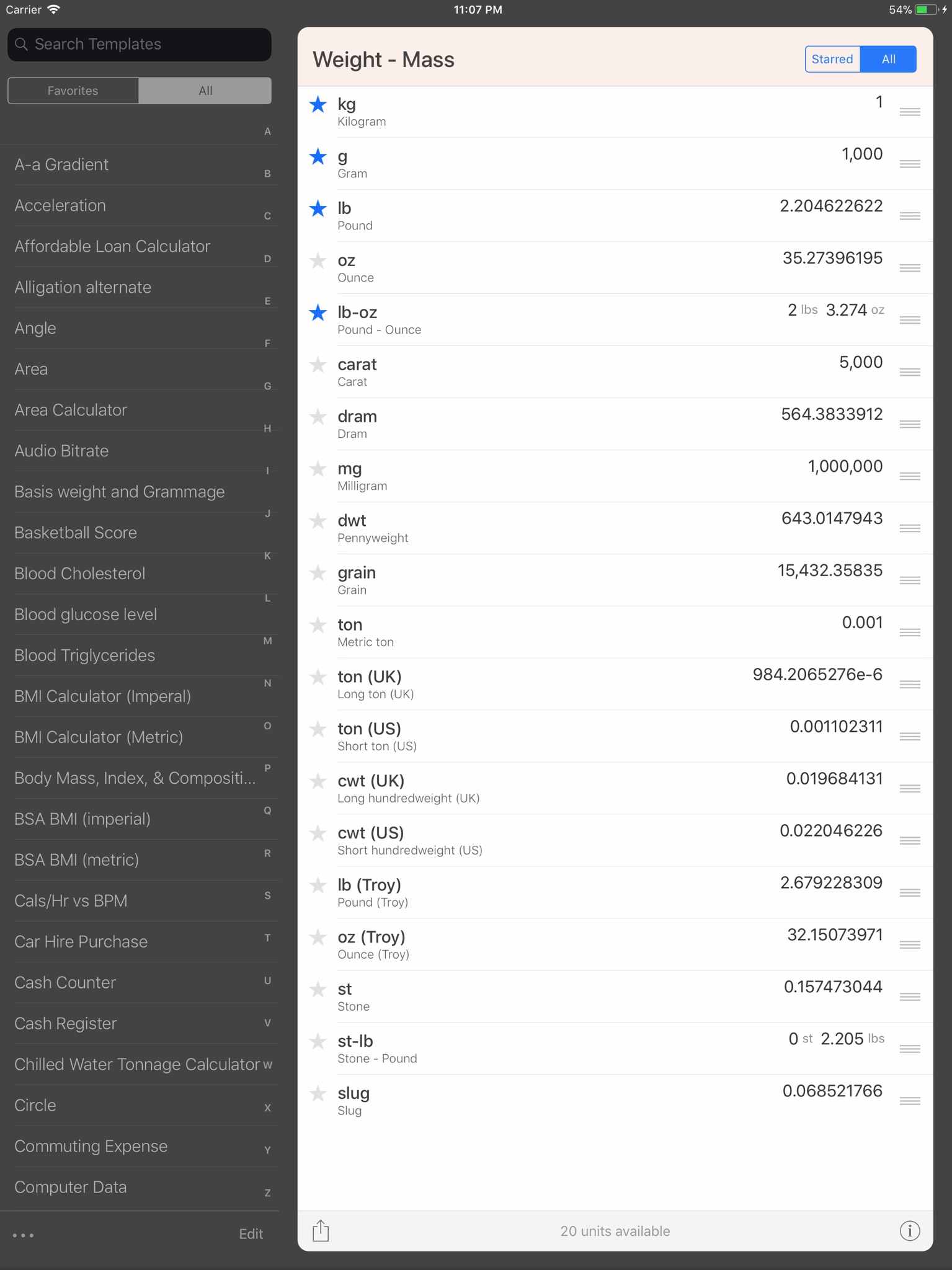Screen dimensions: 952x1270
Task: Select the All templates segment
Action: 205,91
